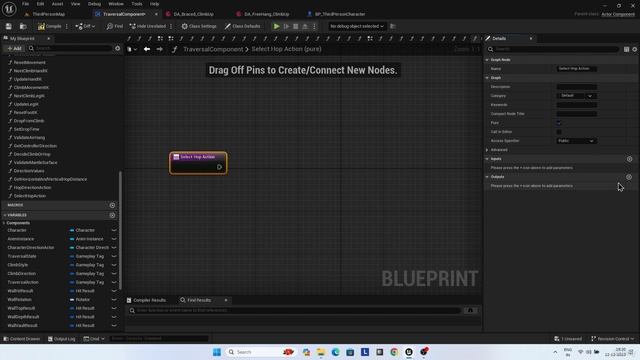Expand the Components category
This screenshot has width=640, height=360.
[4, 223]
